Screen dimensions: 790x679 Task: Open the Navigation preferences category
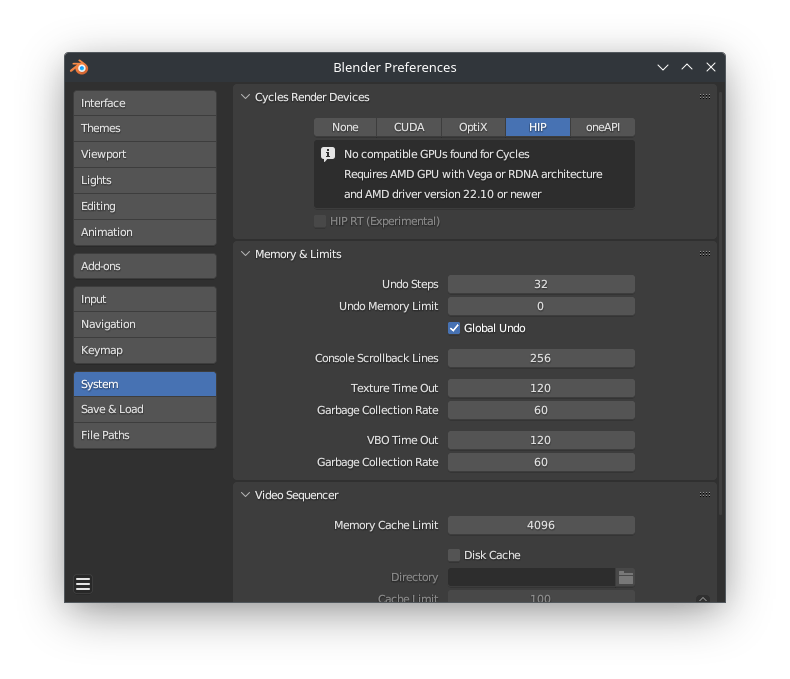145,324
